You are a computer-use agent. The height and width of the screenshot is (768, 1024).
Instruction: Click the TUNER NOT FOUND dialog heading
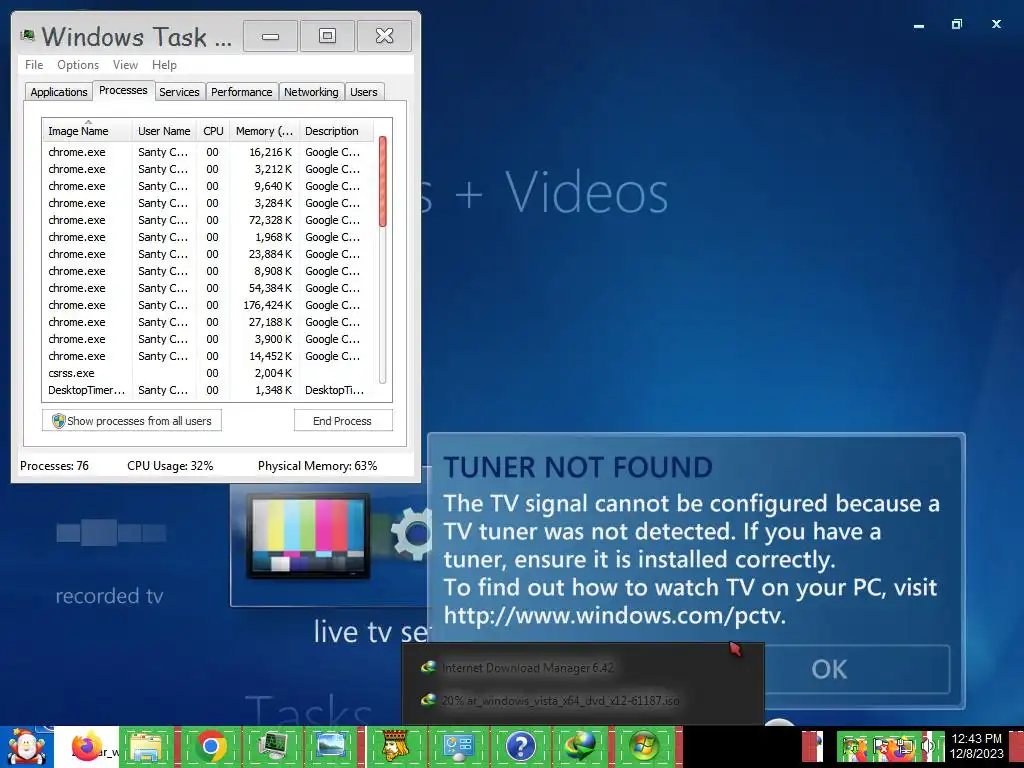[x=578, y=467]
